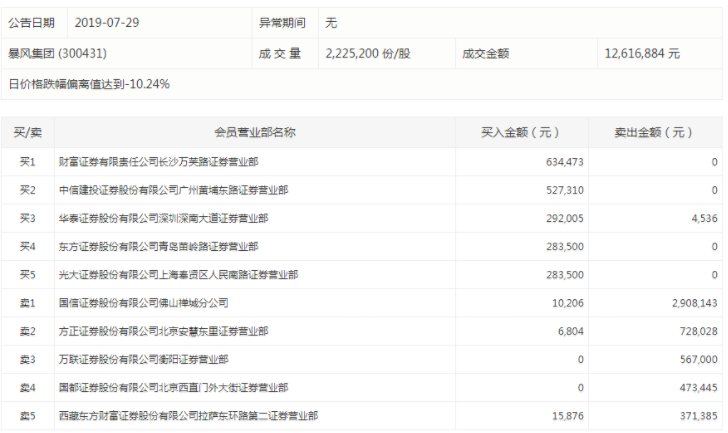This screenshot has height=433, width=728.
Task: Click buy amount 6,804
Action: coord(571,331)
